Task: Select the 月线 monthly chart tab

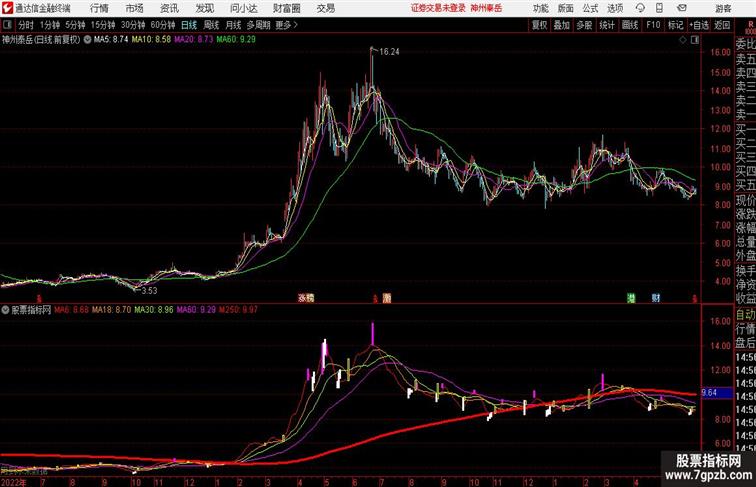Action: [x=233, y=25]
